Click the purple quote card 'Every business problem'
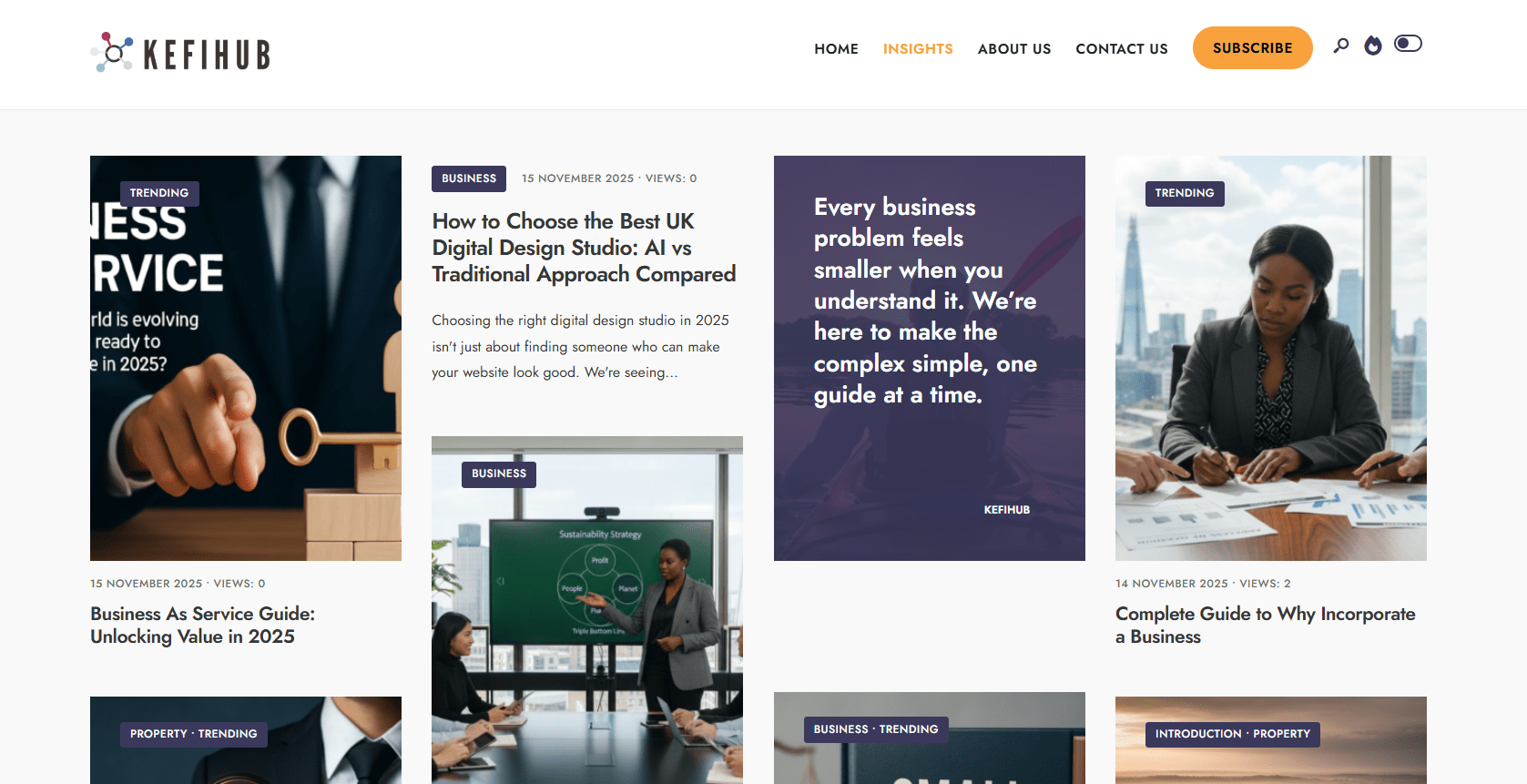The height and width of the screenshot is (784, 1527). [930, 358]
